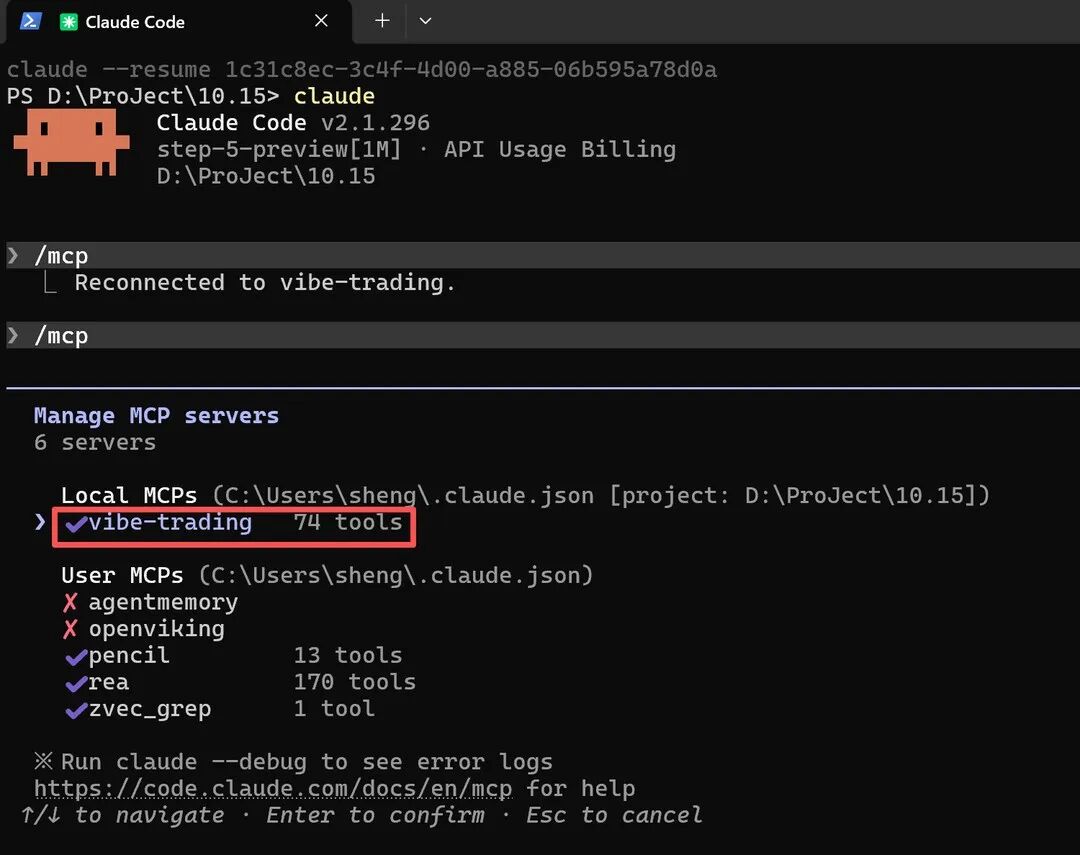Click the 'User MCPs' section header

122,575
